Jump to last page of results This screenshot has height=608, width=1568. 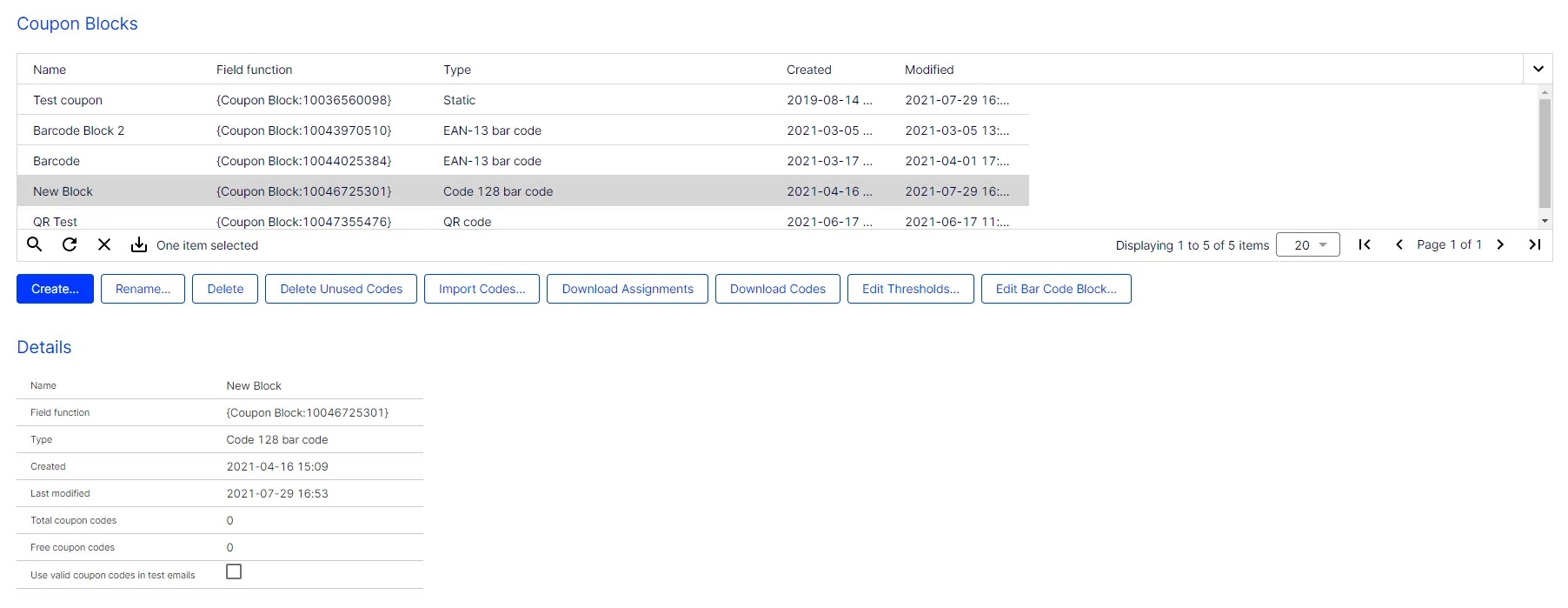(1535, 244)
